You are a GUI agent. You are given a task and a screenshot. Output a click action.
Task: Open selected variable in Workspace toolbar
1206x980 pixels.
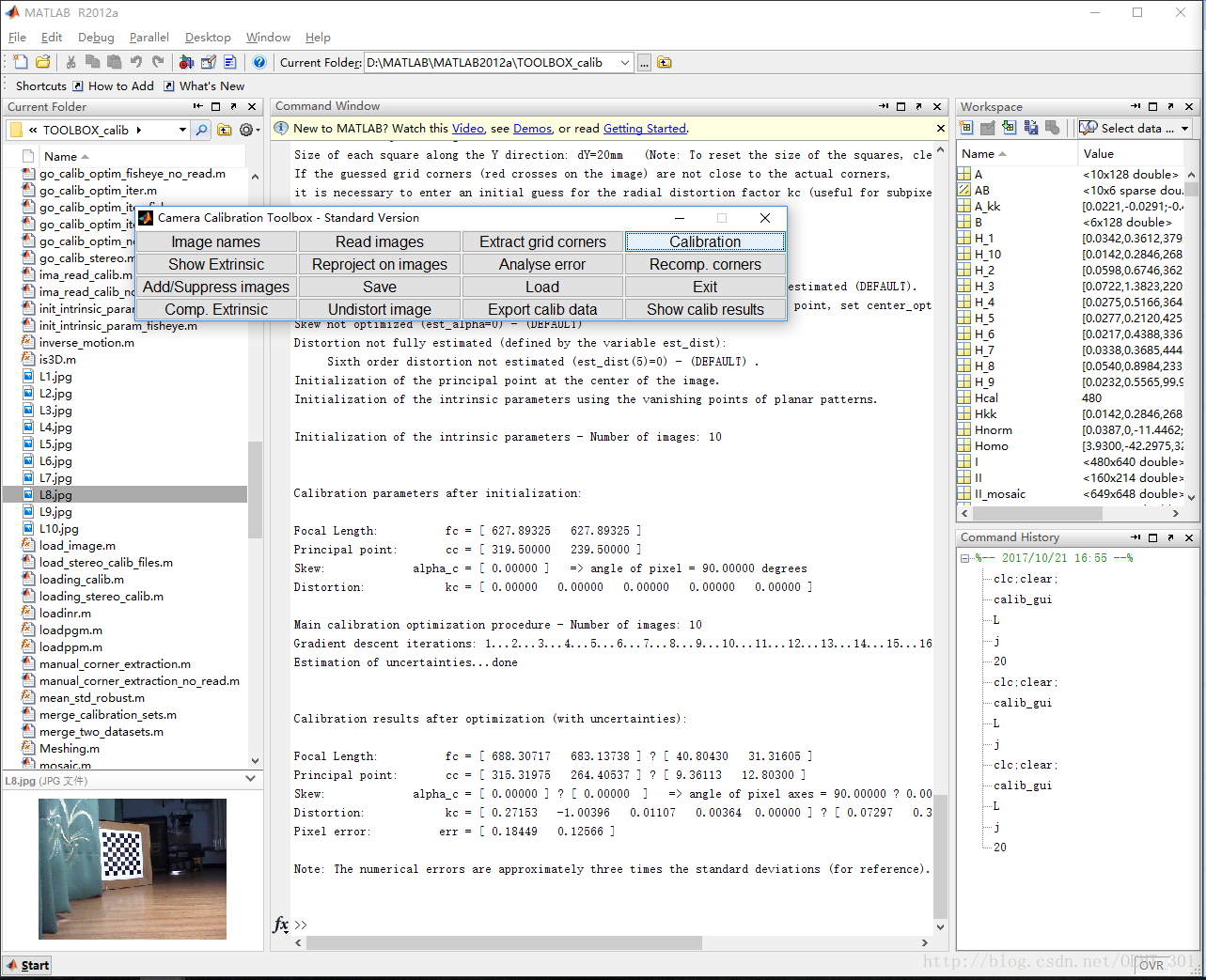pyautogui.click(x=988, y=128)
